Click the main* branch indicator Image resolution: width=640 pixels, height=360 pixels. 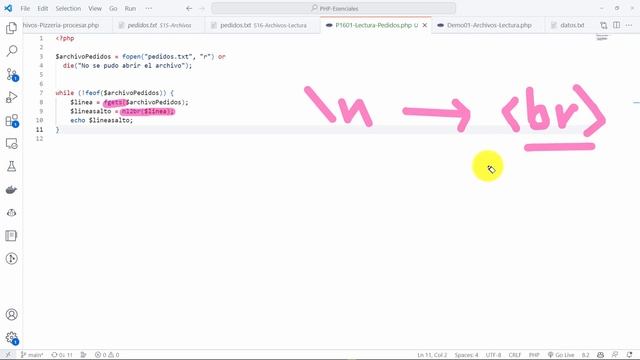tap(32, 355)
